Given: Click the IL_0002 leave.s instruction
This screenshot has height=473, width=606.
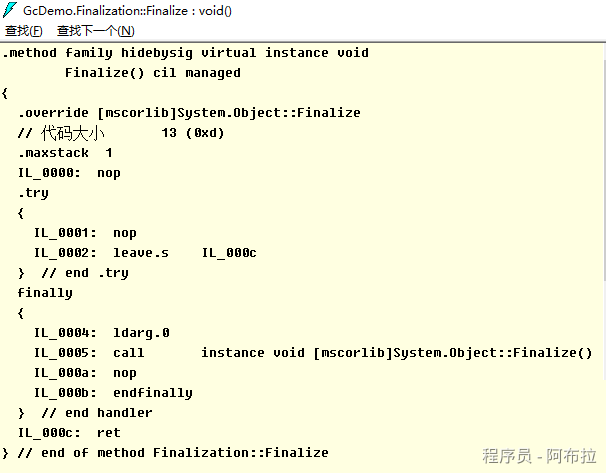Looking at the screenshot, I should [145, 253].
